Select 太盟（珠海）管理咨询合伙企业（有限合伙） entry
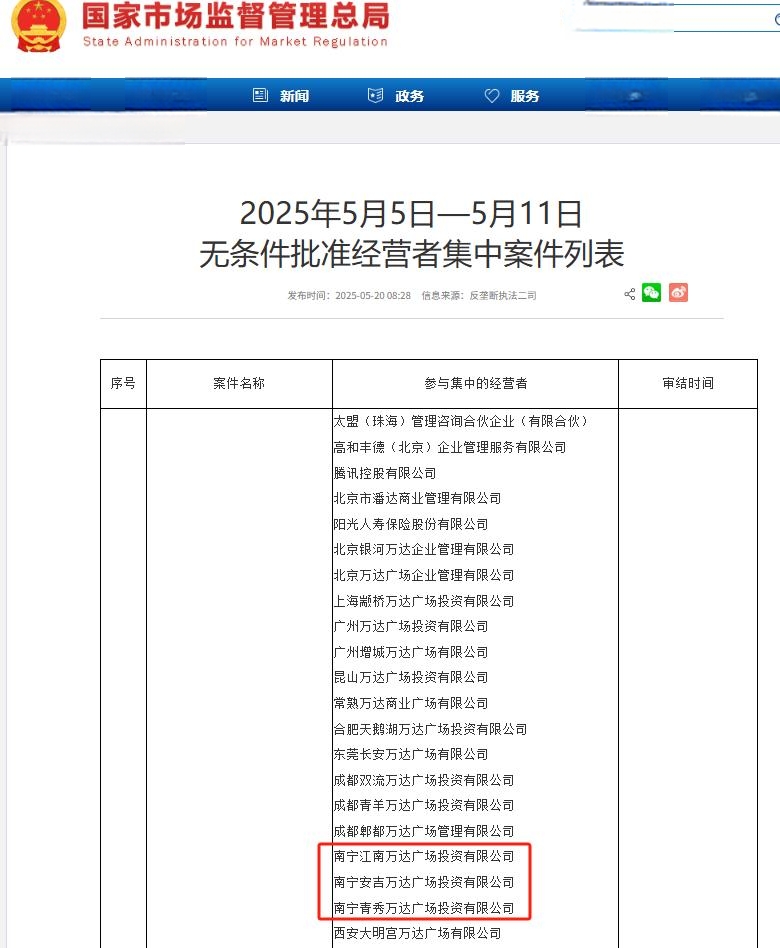 (x=461, y=421)
